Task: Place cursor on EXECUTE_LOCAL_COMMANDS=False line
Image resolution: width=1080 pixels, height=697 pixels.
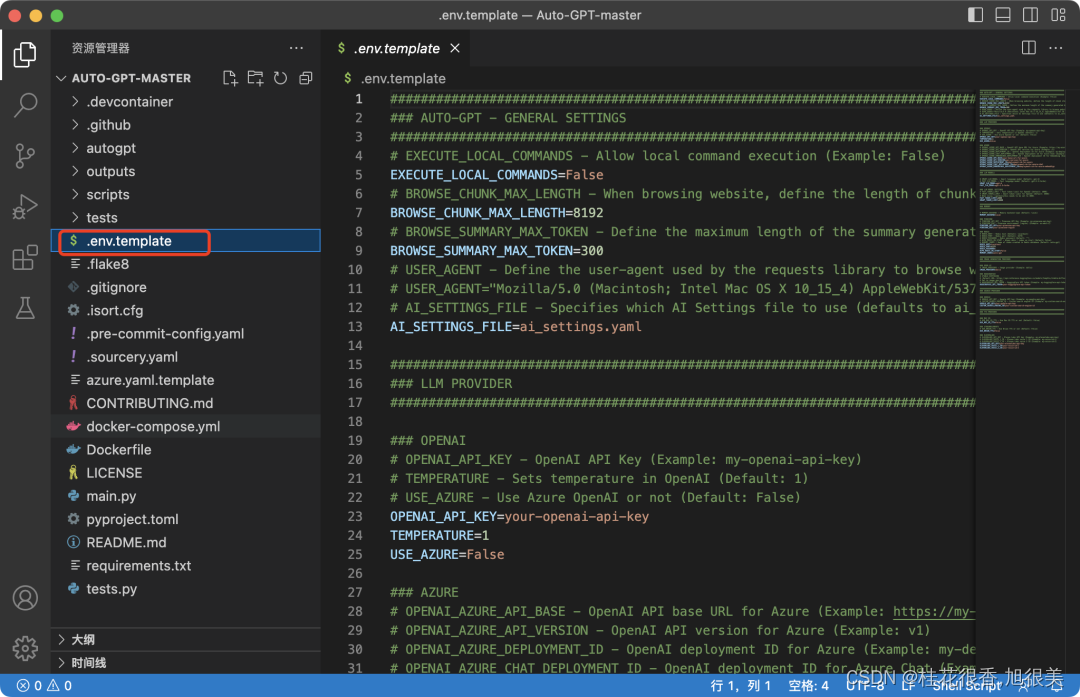Action: point(497,175)
